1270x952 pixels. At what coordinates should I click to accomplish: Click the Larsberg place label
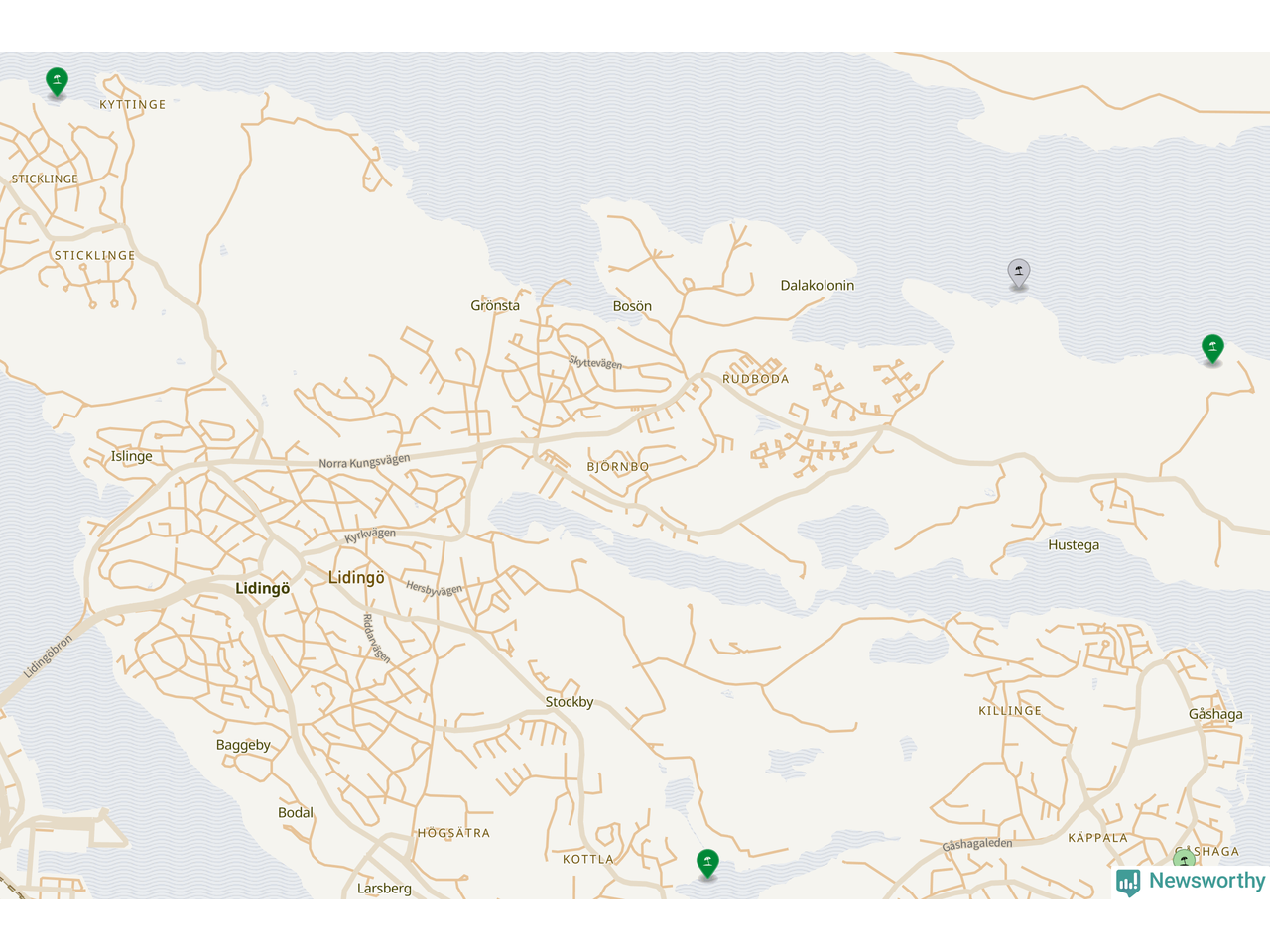[384, 888]
